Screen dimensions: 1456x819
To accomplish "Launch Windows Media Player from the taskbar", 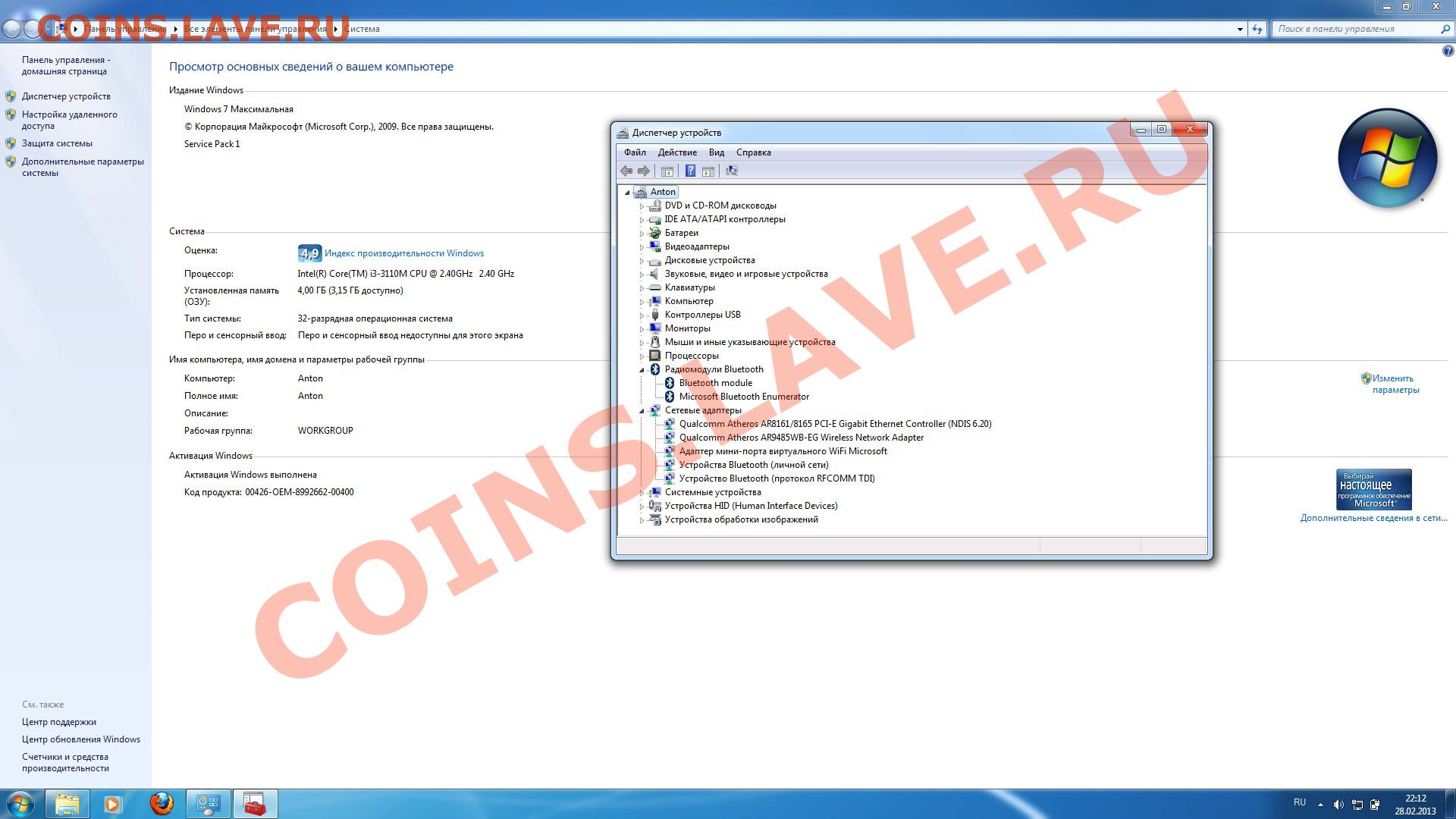I will [x=113, y=804].
